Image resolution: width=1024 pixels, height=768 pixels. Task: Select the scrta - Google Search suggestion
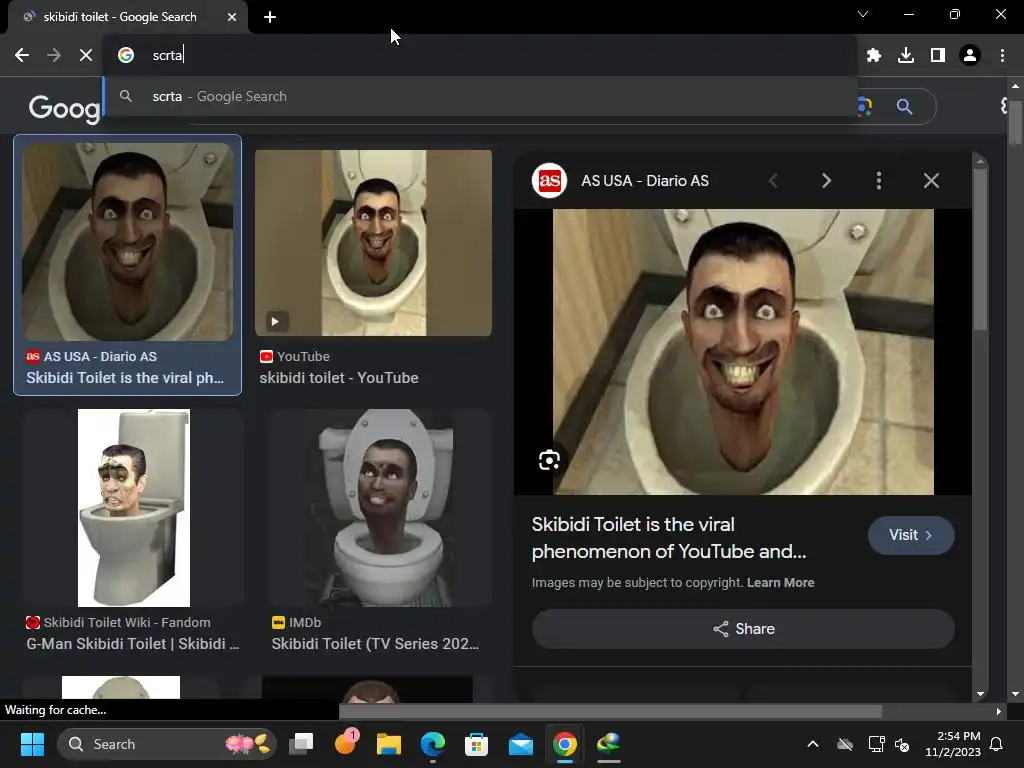coord(480,96)
